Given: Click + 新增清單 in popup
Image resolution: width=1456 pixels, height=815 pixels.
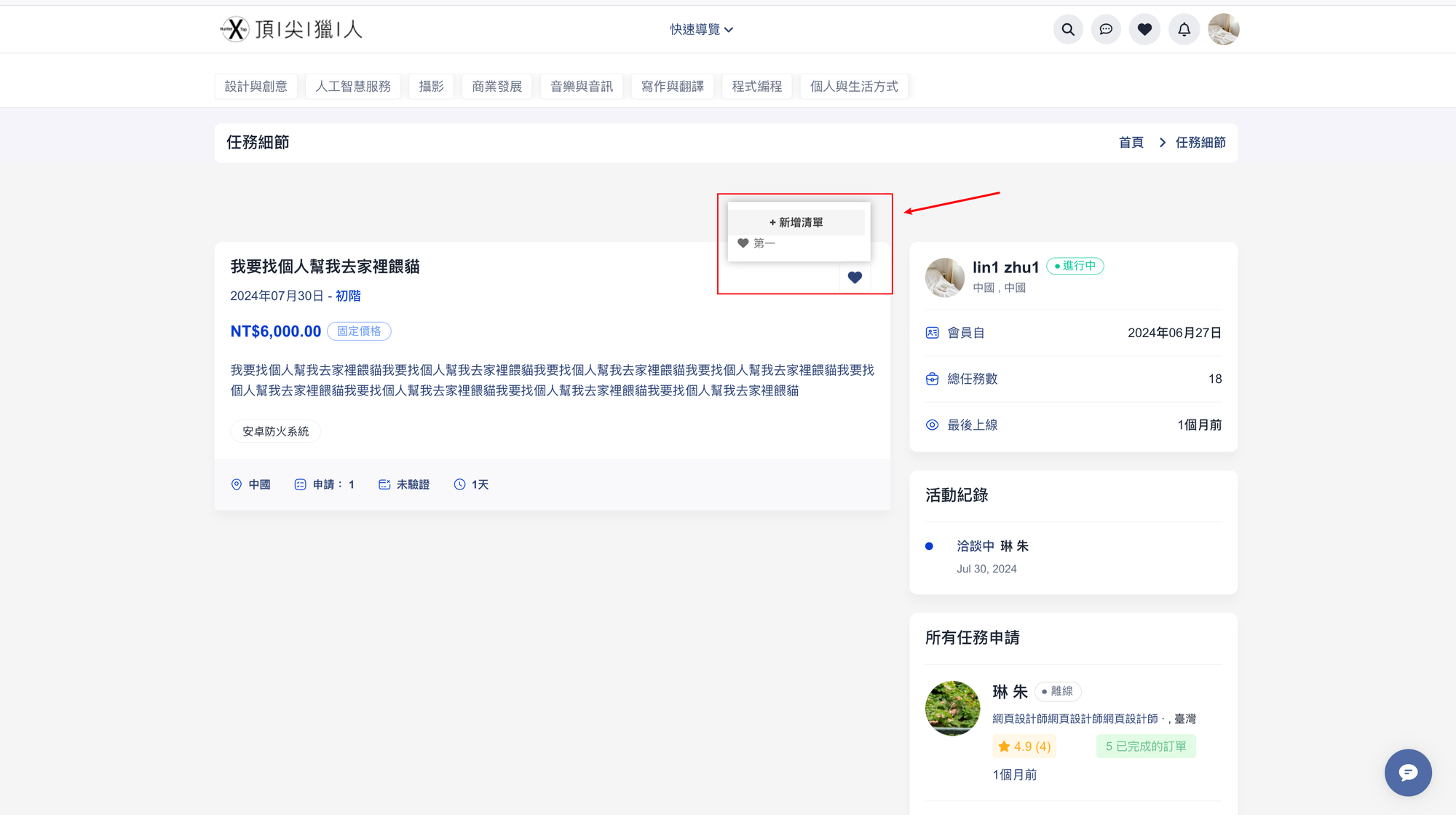Looking at the screenshot, I should pos(796,222).
